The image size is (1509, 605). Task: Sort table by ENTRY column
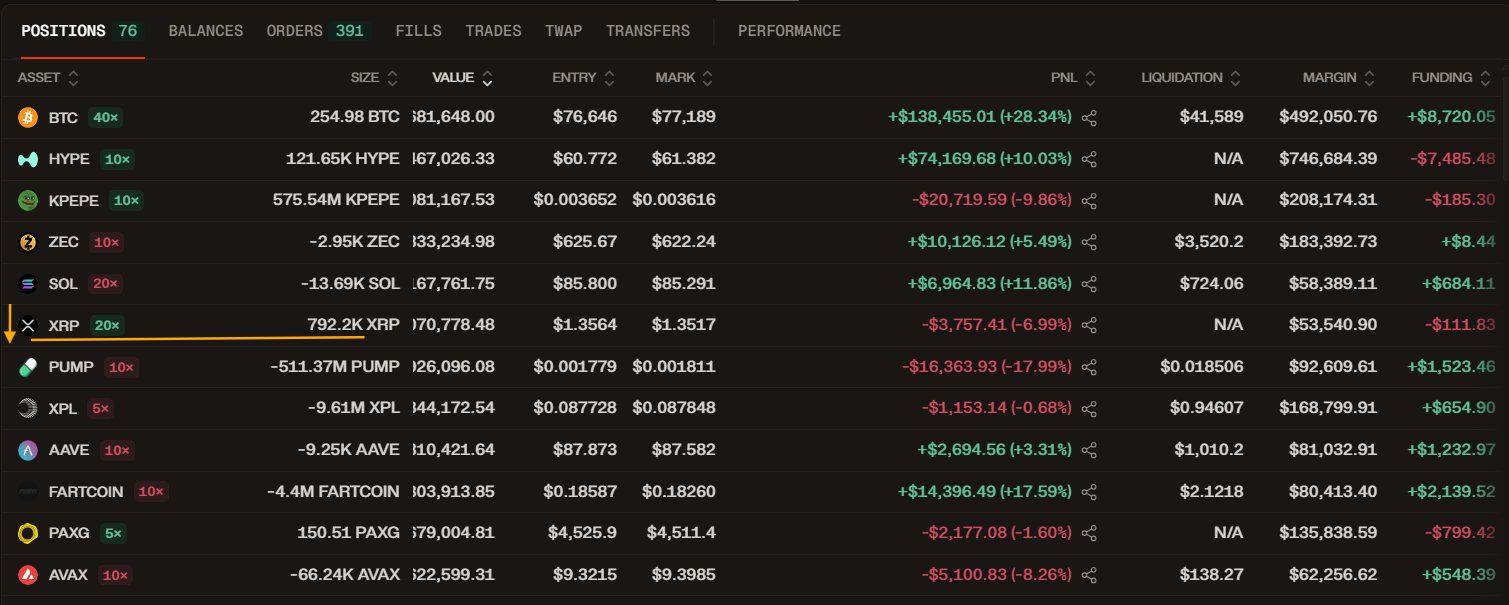coord(584,78)
